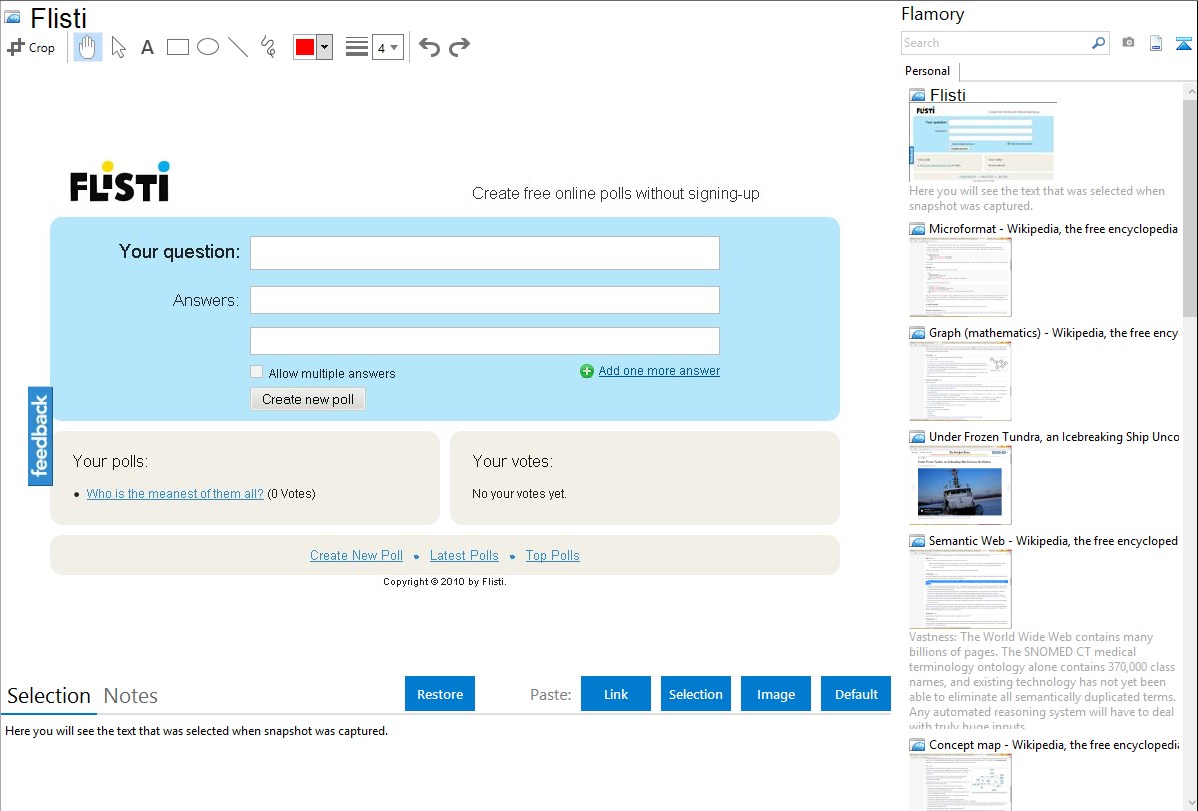Click the magnifier search icon
The image size is (1198, 811).
point(1099,43)
